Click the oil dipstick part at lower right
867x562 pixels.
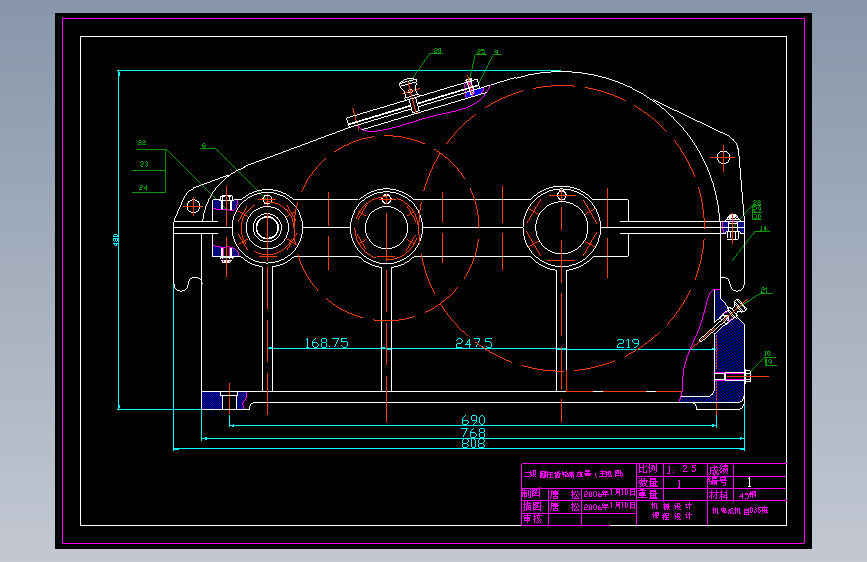(723, 320)
